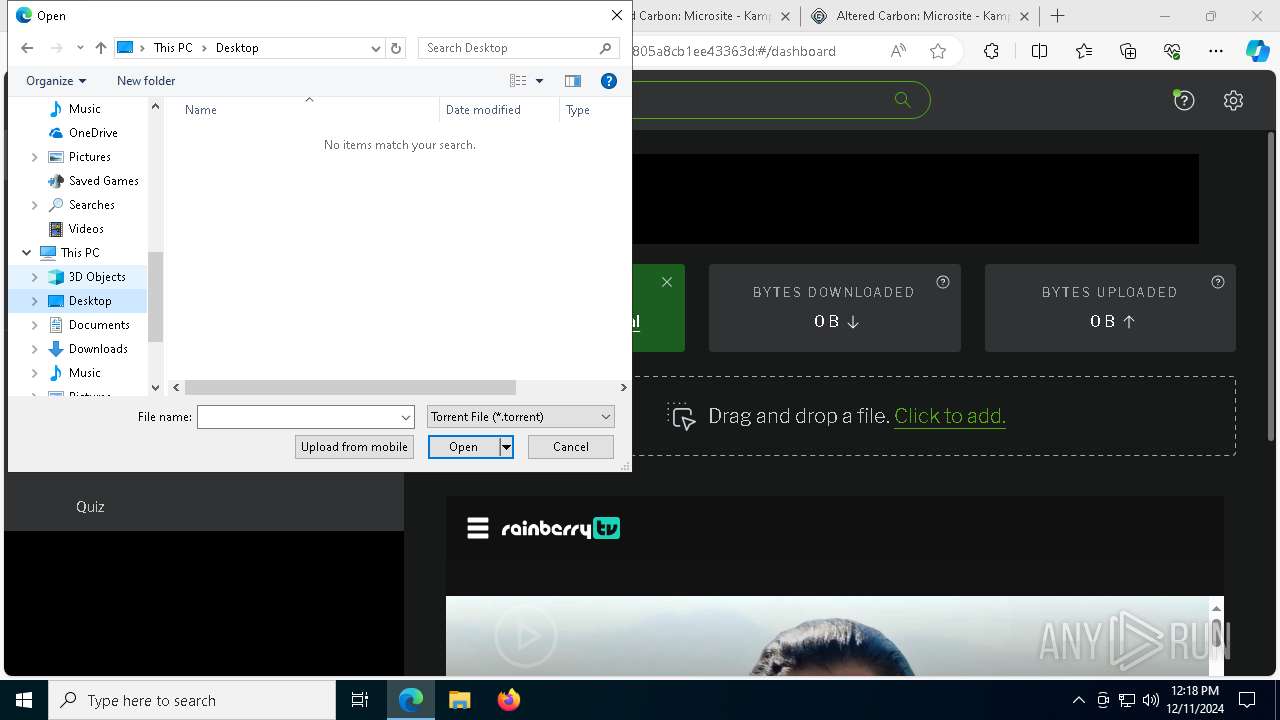Go back using the dialog's back arrow
Image resolution: width=1280 pixels, height=720 pixels.
[x=27, y=48]
